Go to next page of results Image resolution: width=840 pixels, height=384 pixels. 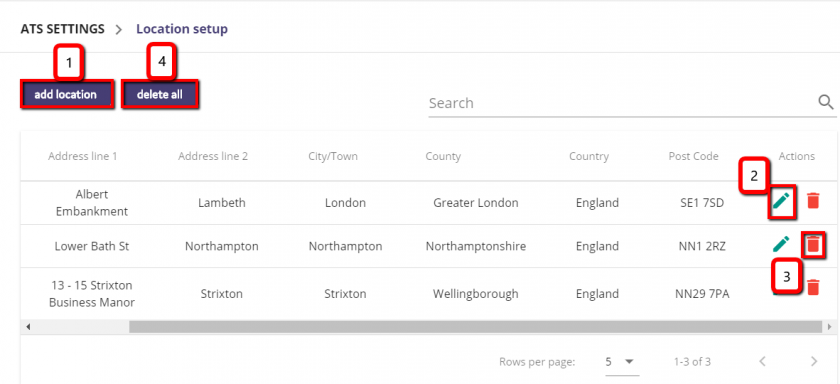pyautogui.click(x=814, y=362)
